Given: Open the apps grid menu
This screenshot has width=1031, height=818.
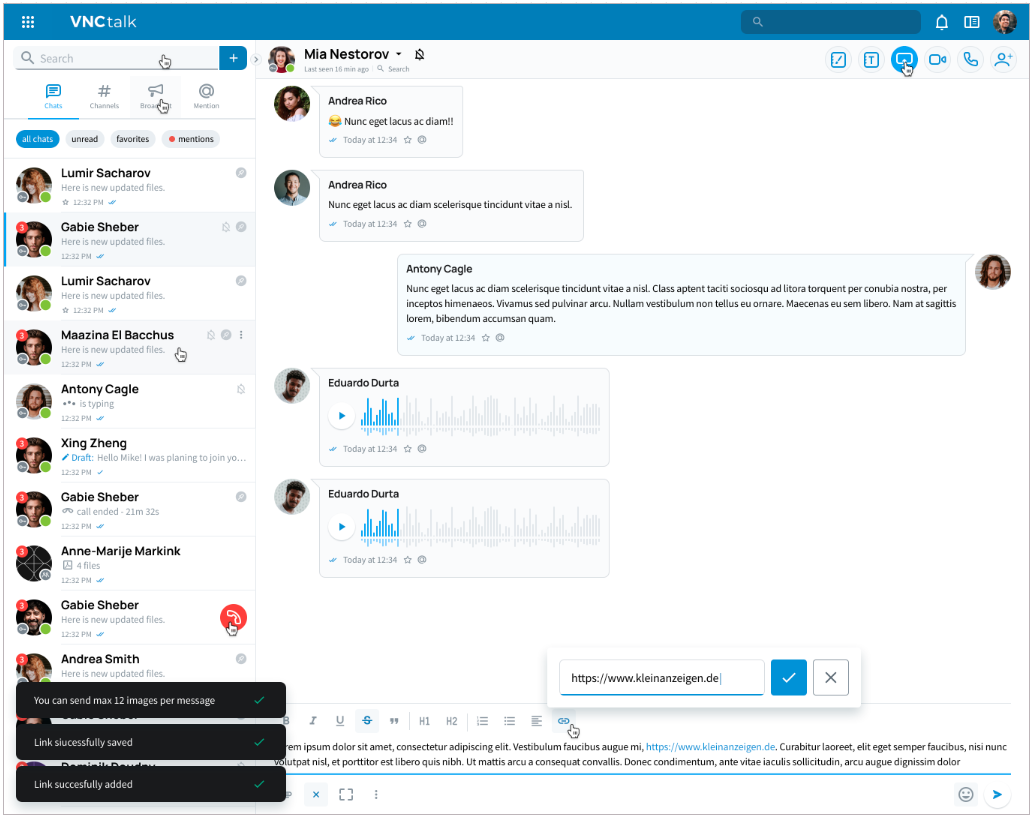Looking at the screenshot, I should [28, 22].
